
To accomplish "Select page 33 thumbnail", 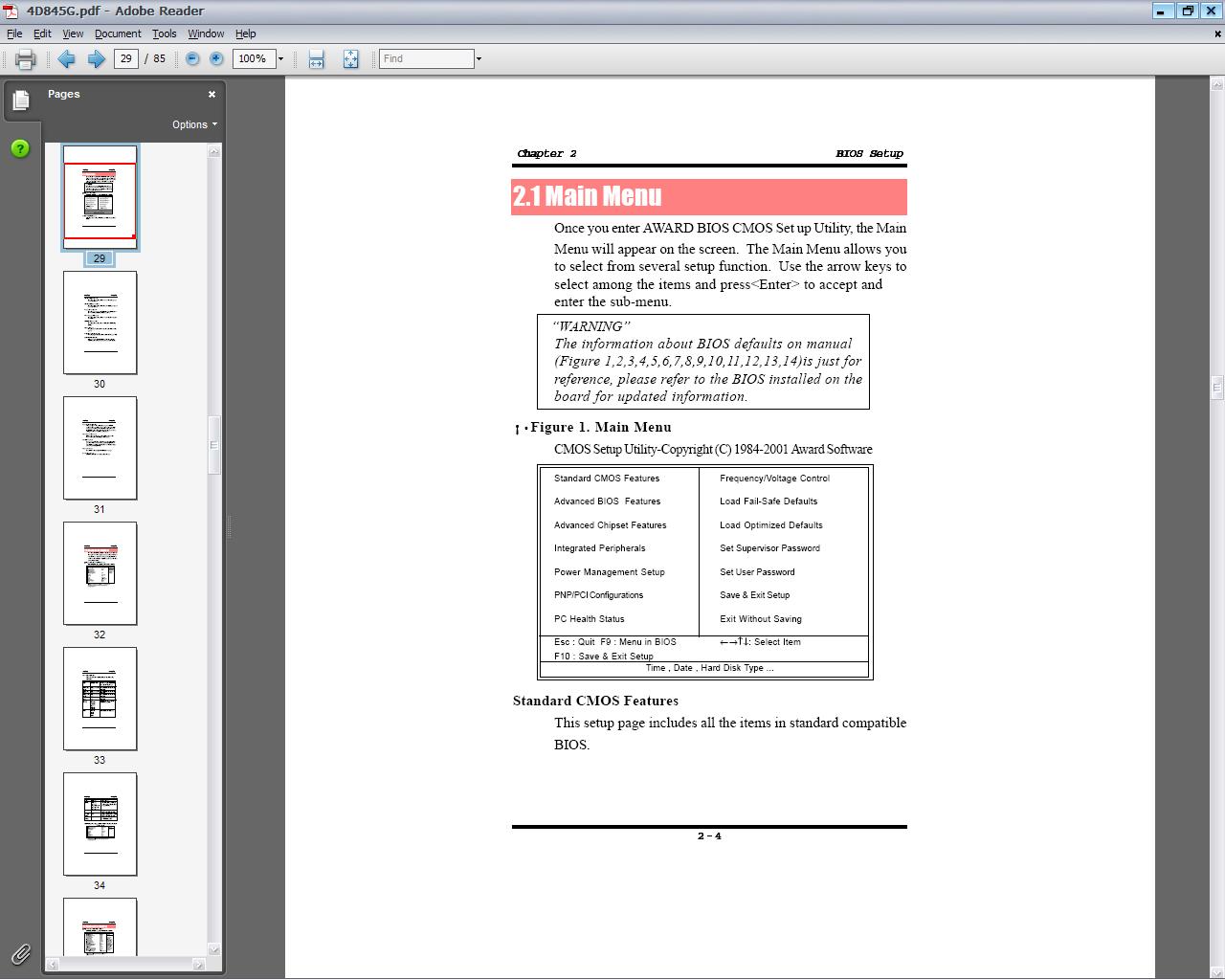I will (x=100, y=699).
